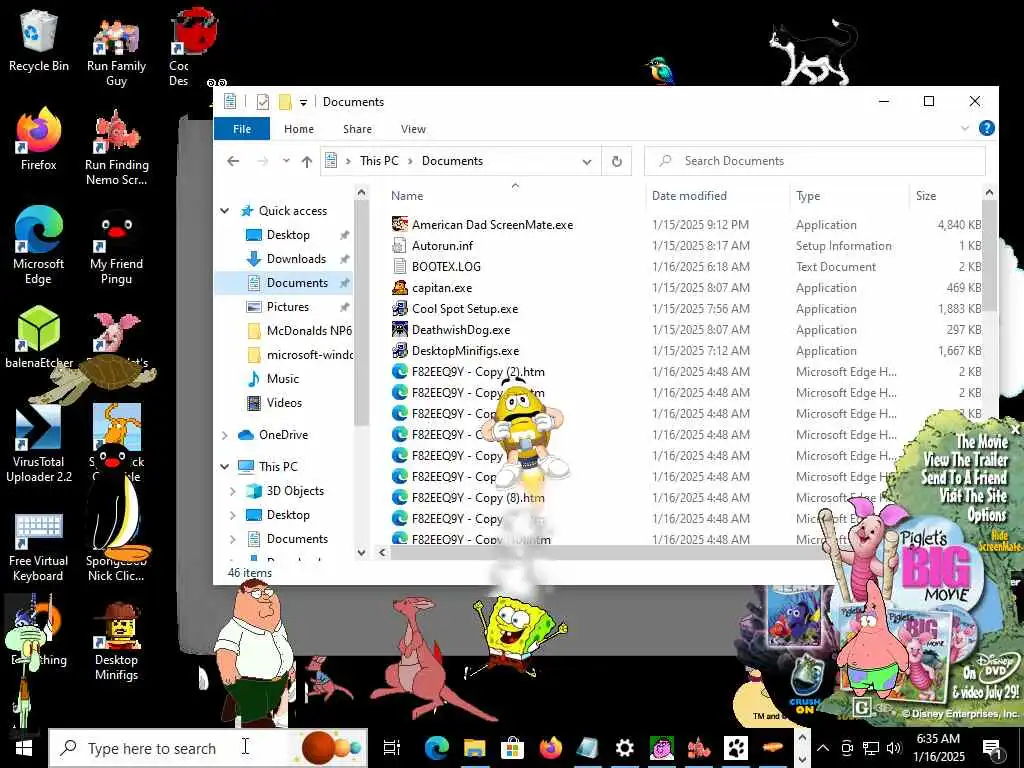
Task: Select Videos in the navigation pane
Action: (284, 403)
